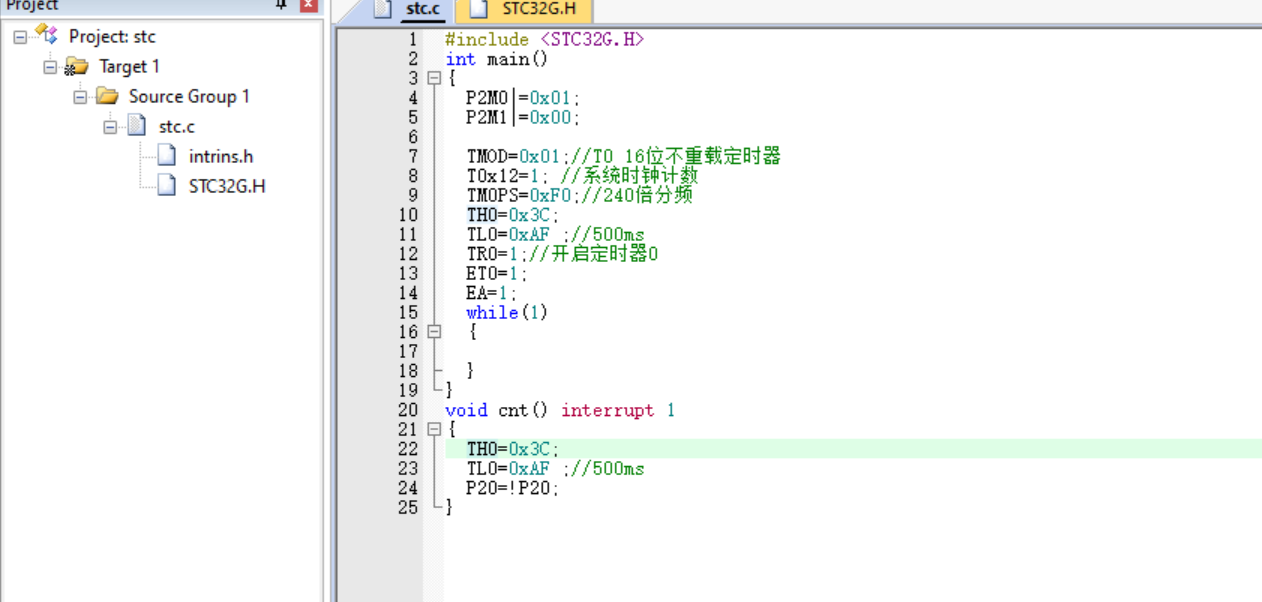Select stc.c in the project tree
Screen dimensions: 1262x602
coord(176,126)
